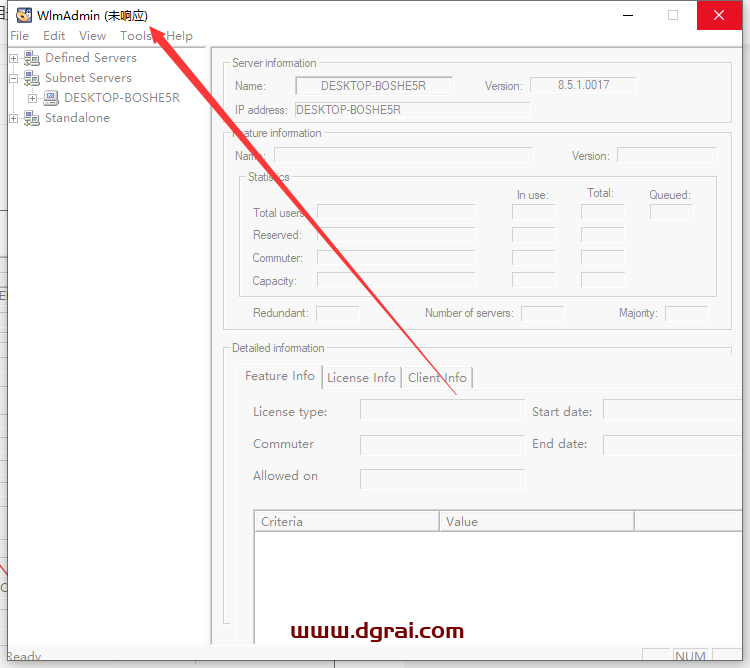Click the Total users statistics field
Image resolution: width=750 pixels, height=668 pixels.
[x=396, y=212]
